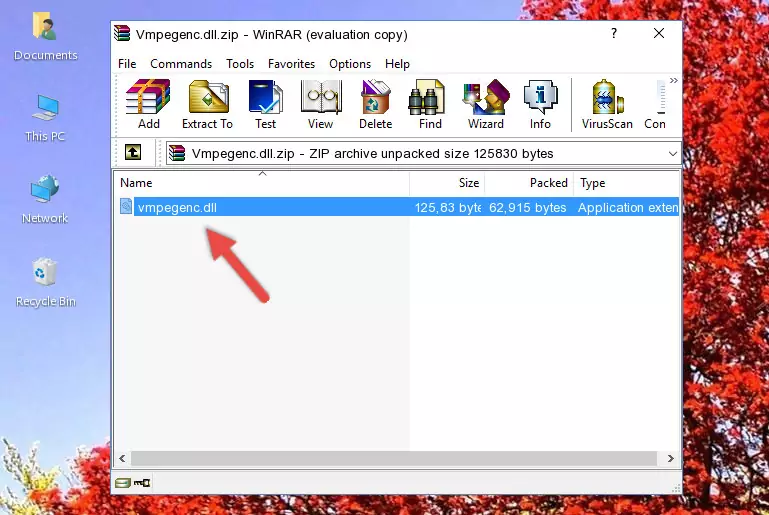Open the Help menu
The width and height of the screenshot is (769, 515).
[397, 64]
